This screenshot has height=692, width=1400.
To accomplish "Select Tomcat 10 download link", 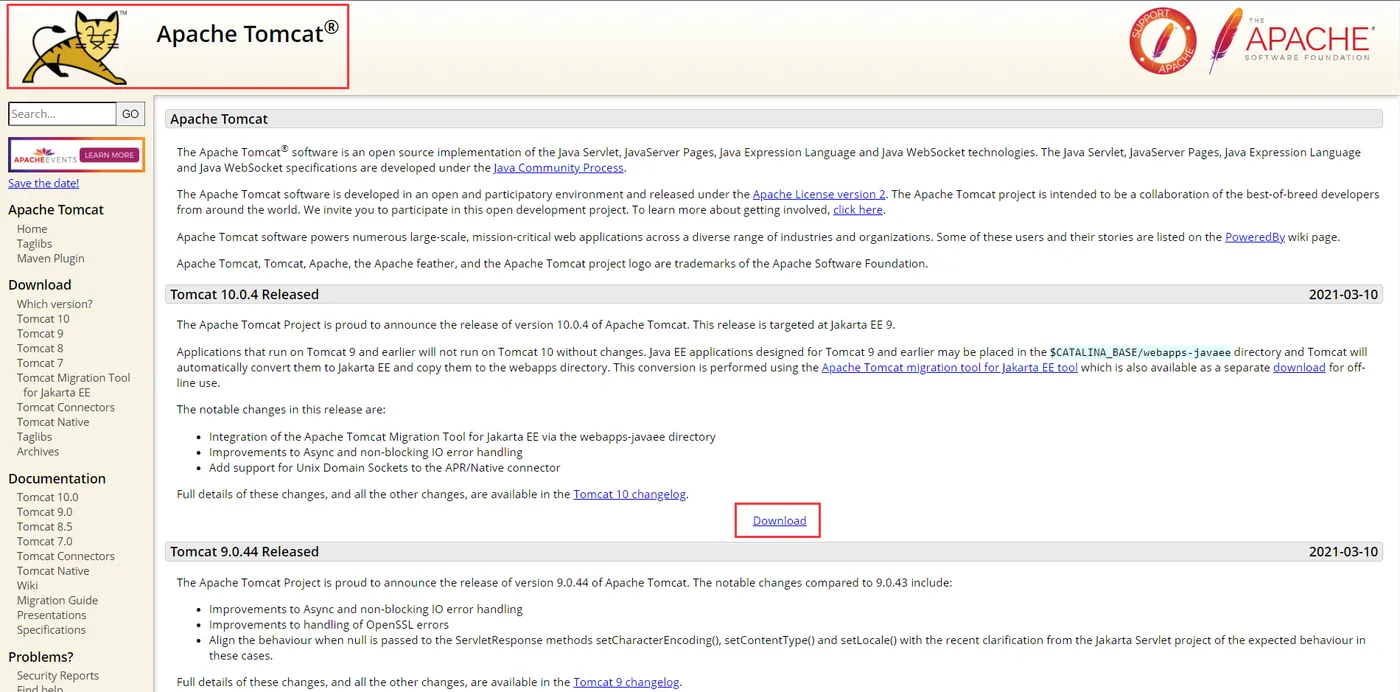I will click(x=43, y=319).
